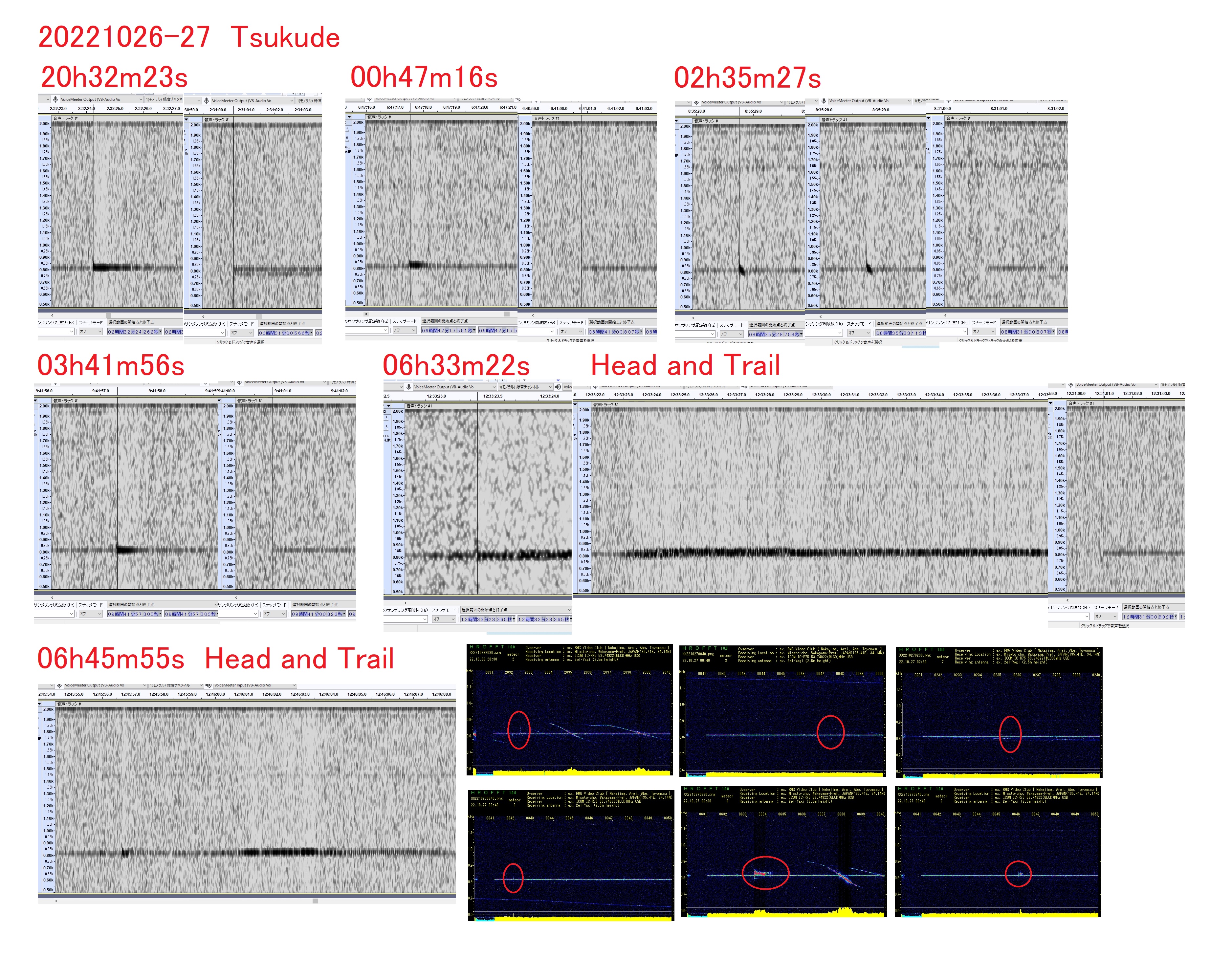The image size is (1232, 977).
Task: Click microphone icon above the 2:31:00.0 timeline
Action: [207, 100]
